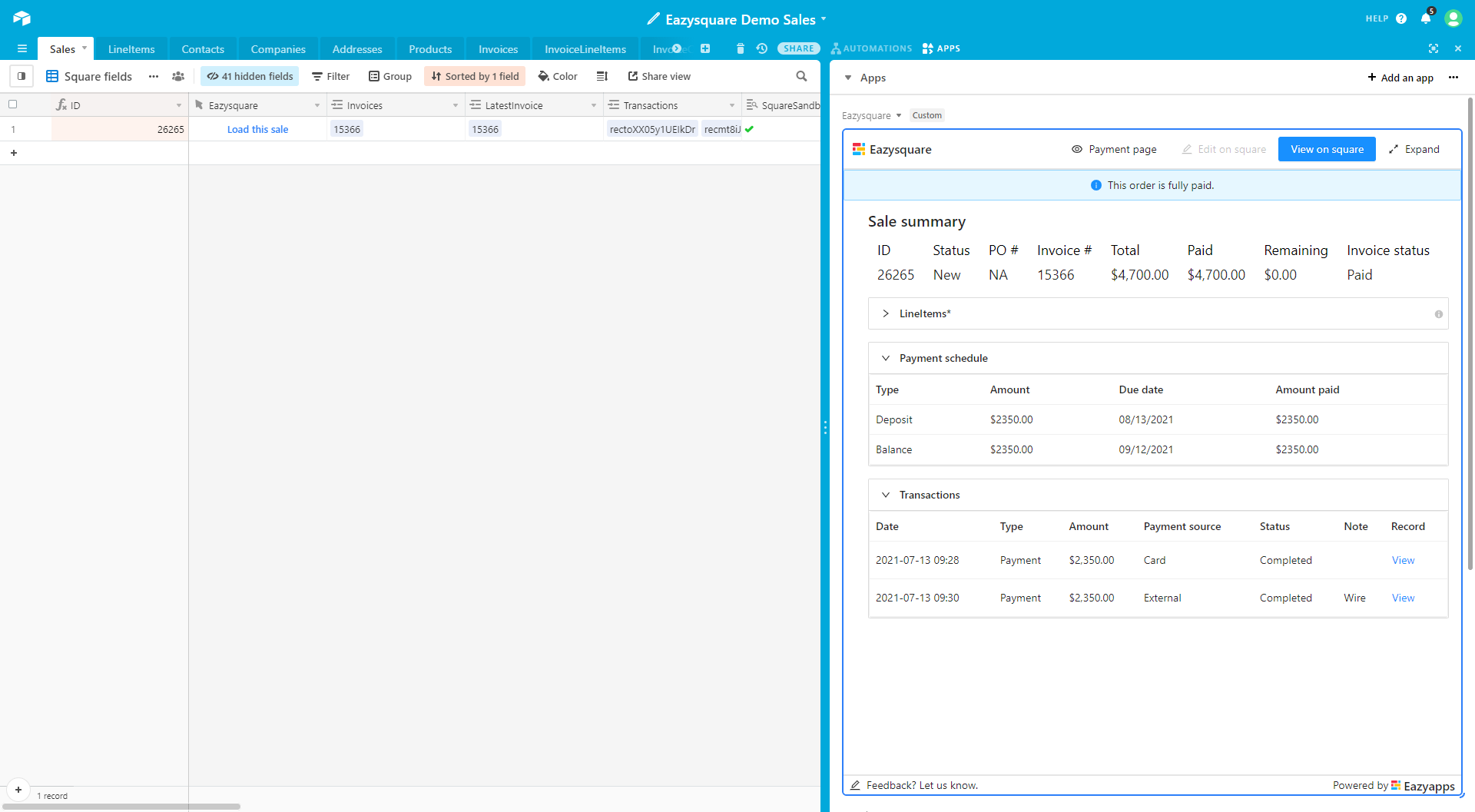The height and width of the screenshot is (812, 1475).
Task: Collapse the Apps dashboard triangle
Action: pyautogui.click(x=848, y=78)
